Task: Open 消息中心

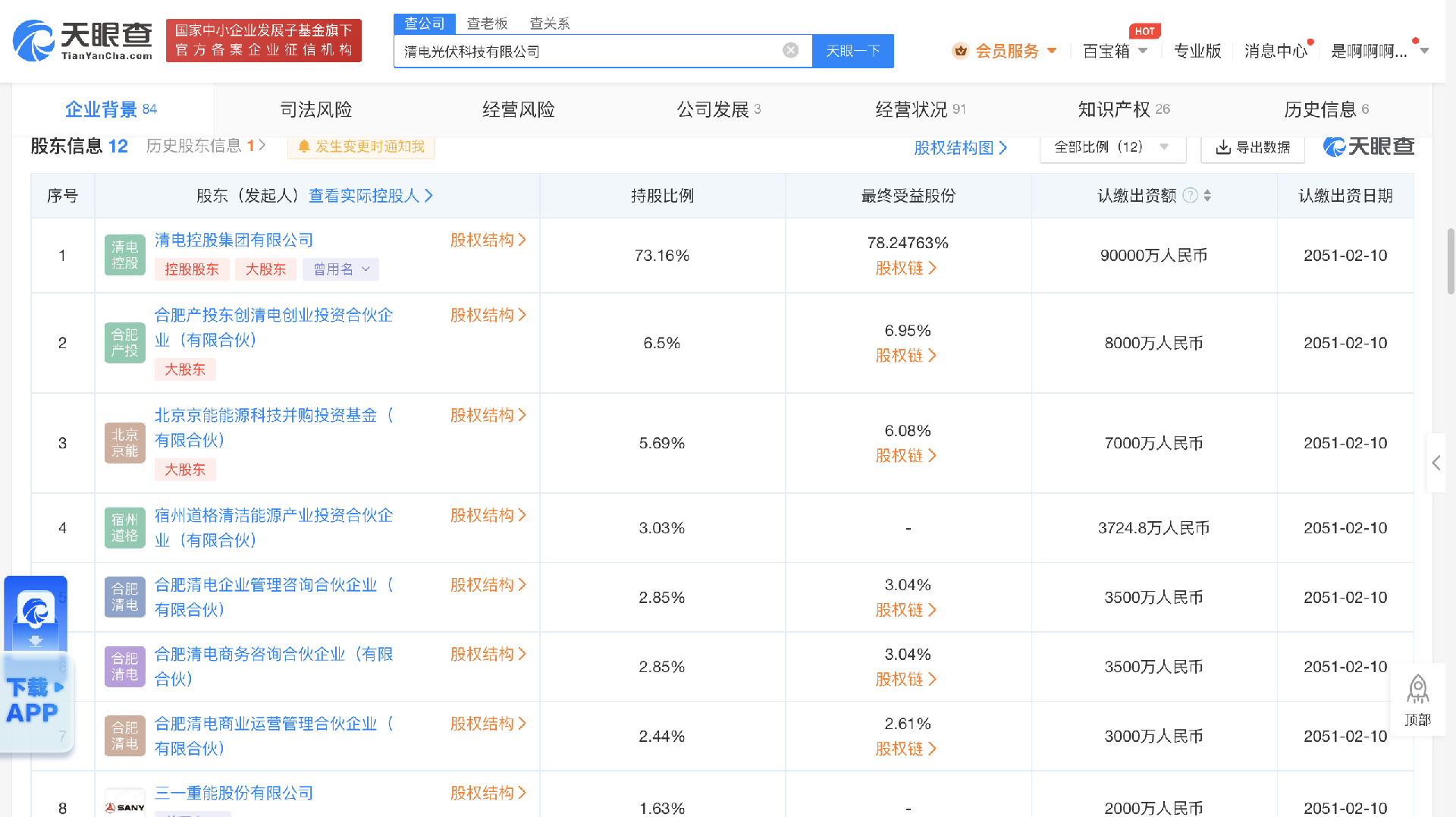Action: pyautogui.click(x=1276, y=51)
